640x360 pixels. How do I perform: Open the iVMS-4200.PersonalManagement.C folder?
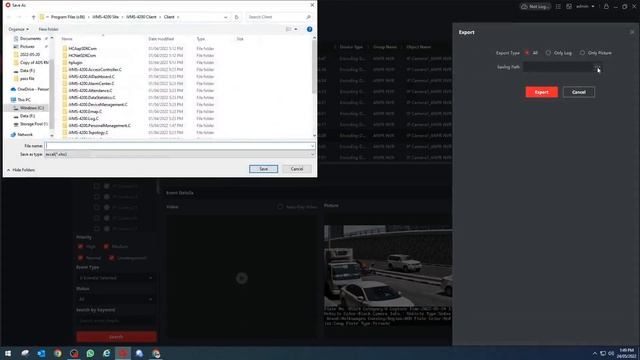point(100,125)
